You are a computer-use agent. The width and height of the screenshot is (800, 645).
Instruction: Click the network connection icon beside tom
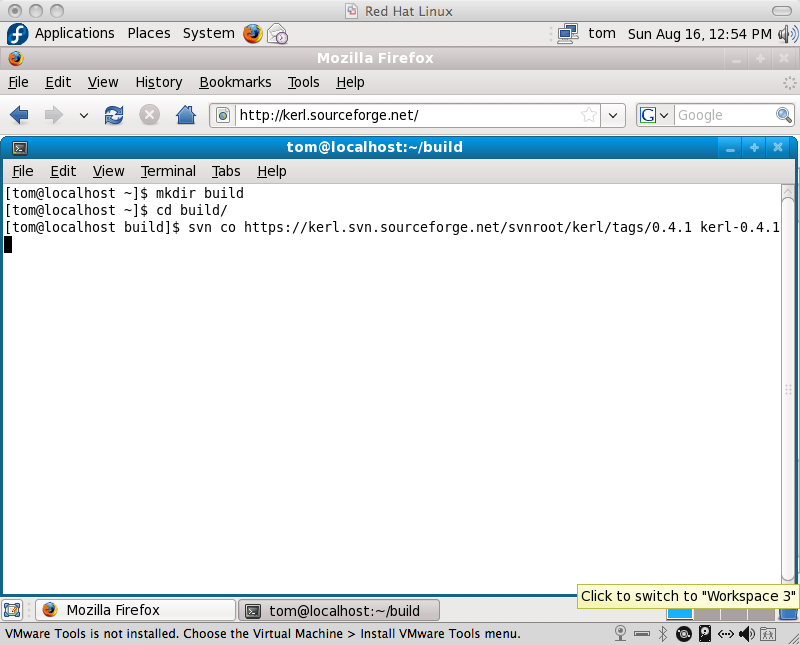click(568, 33)
